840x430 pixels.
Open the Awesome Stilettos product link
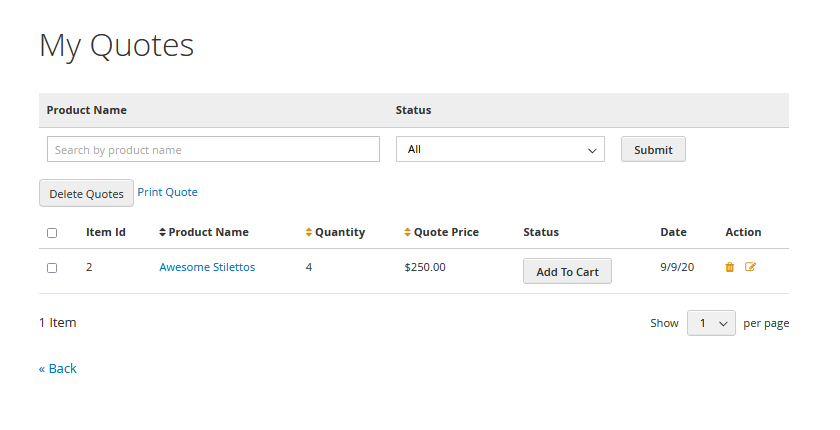click(x=207, y=267)
